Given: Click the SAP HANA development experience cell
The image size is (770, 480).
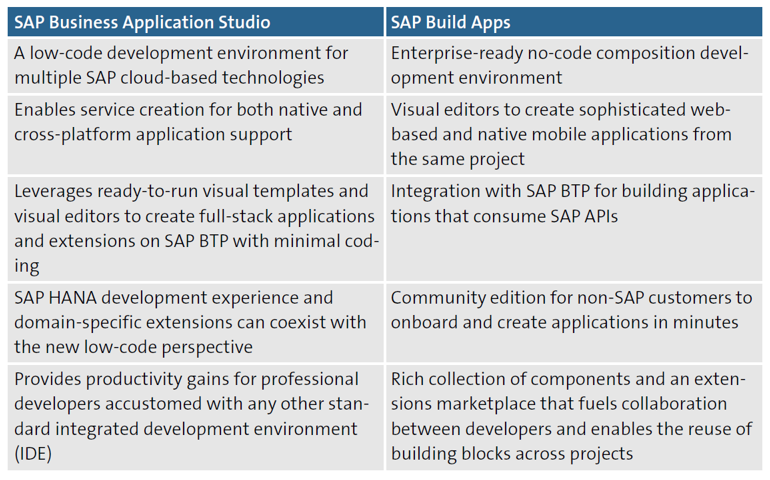Looking at the screenshot, I should coord(194,322).
